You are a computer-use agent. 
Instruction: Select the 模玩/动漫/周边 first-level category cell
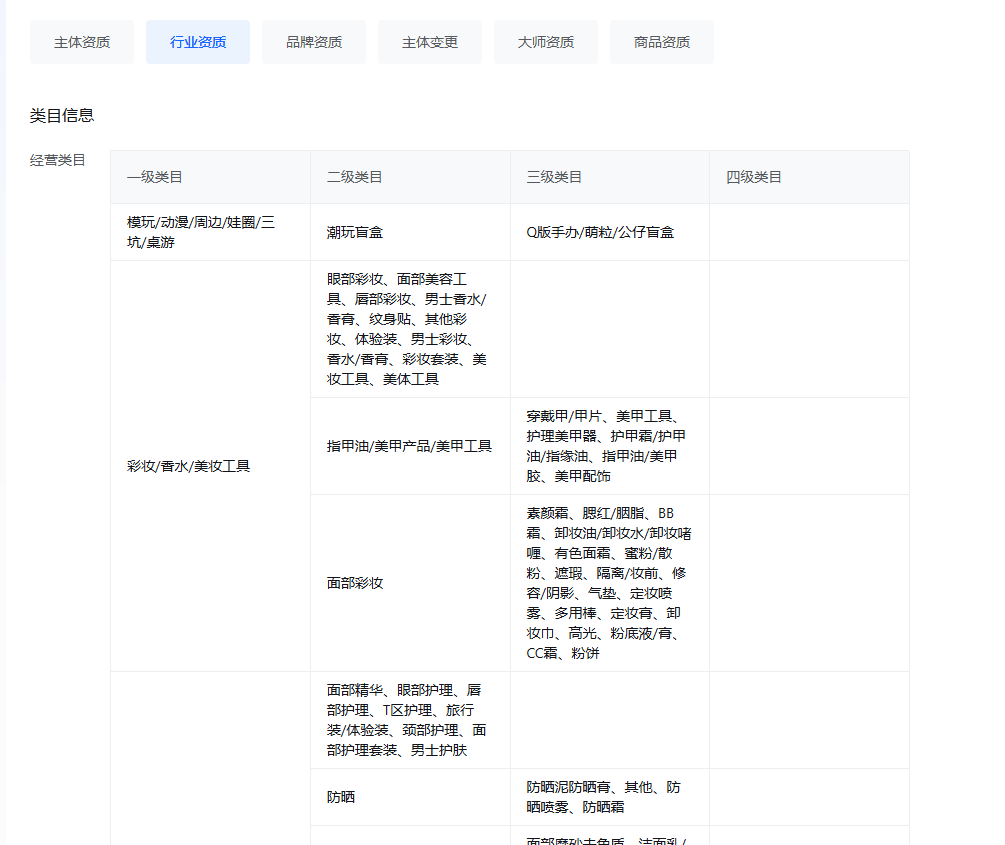click(x=200, y=232)
